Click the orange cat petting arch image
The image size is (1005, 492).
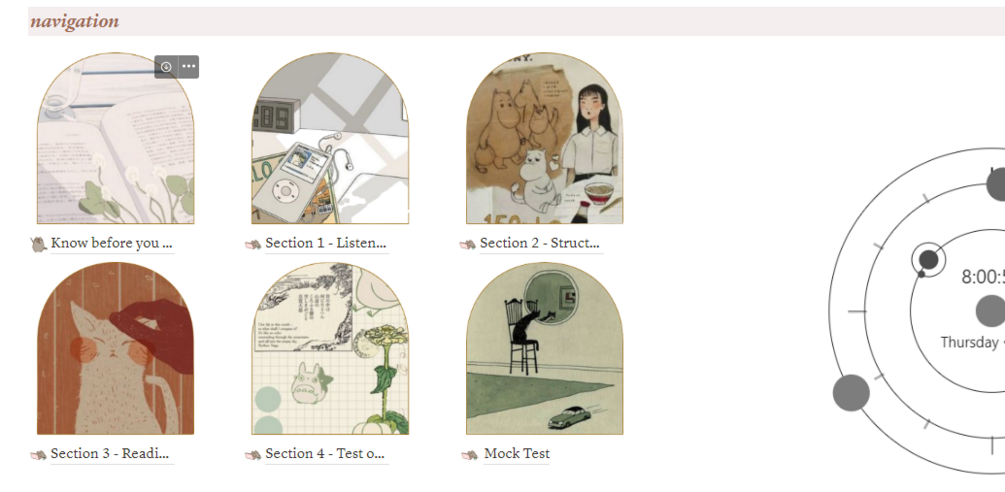pos(115,348)
